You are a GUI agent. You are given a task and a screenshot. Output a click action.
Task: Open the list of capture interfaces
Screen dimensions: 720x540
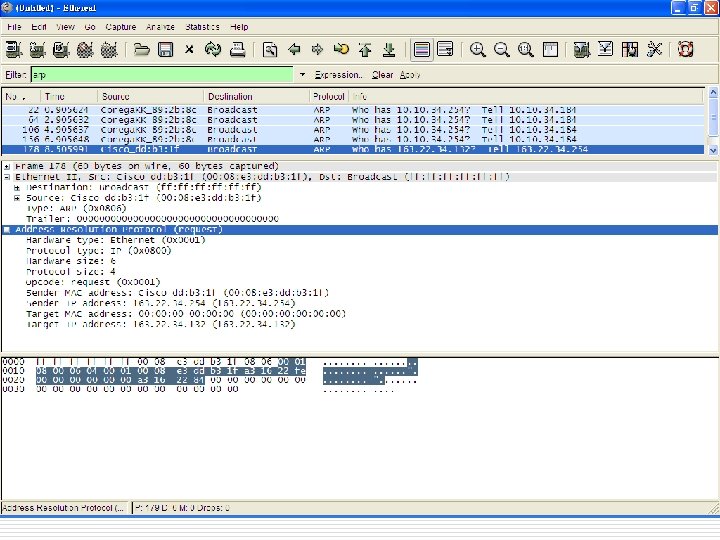coord(13,49)
